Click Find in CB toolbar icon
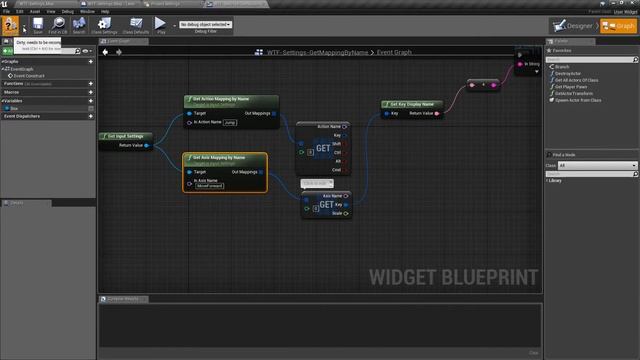This screenshot has height=360, width=640. [x=58, y=25]
